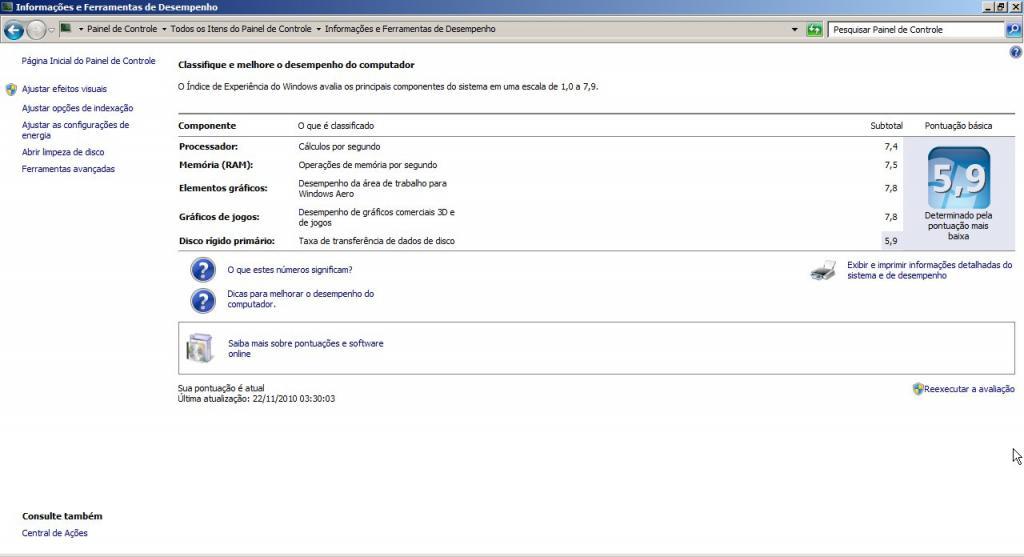Select Informações e Ferramentas de Desempenho breadcrumb
The height and width of the screenshot is (557, 1024).
410,29
